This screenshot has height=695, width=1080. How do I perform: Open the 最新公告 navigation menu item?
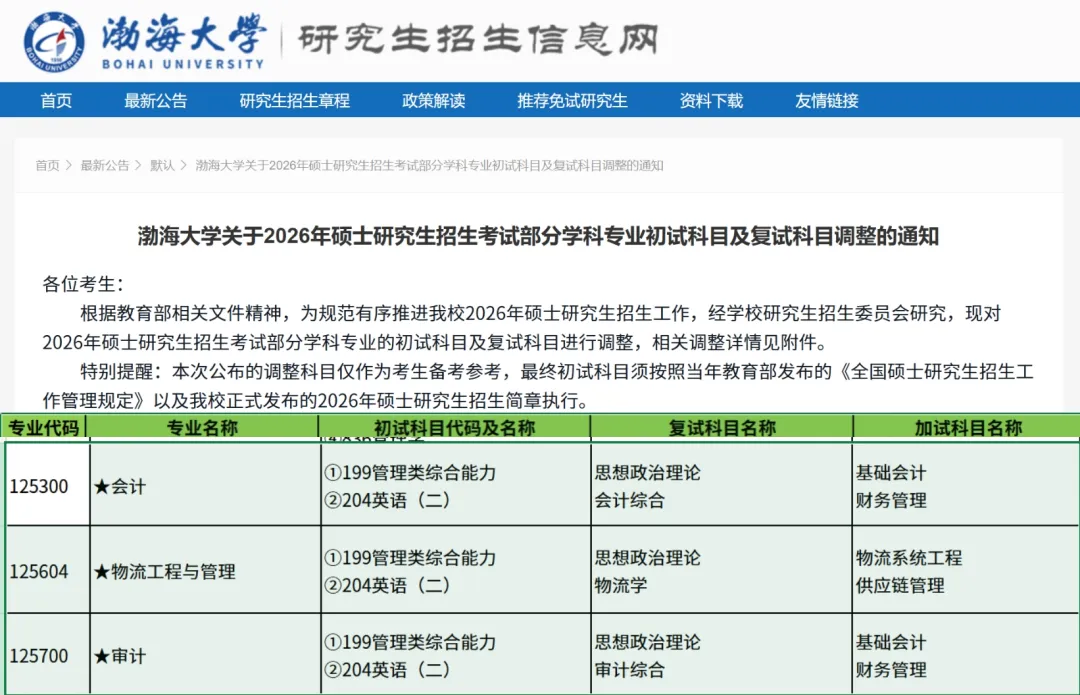pos(156,101)
